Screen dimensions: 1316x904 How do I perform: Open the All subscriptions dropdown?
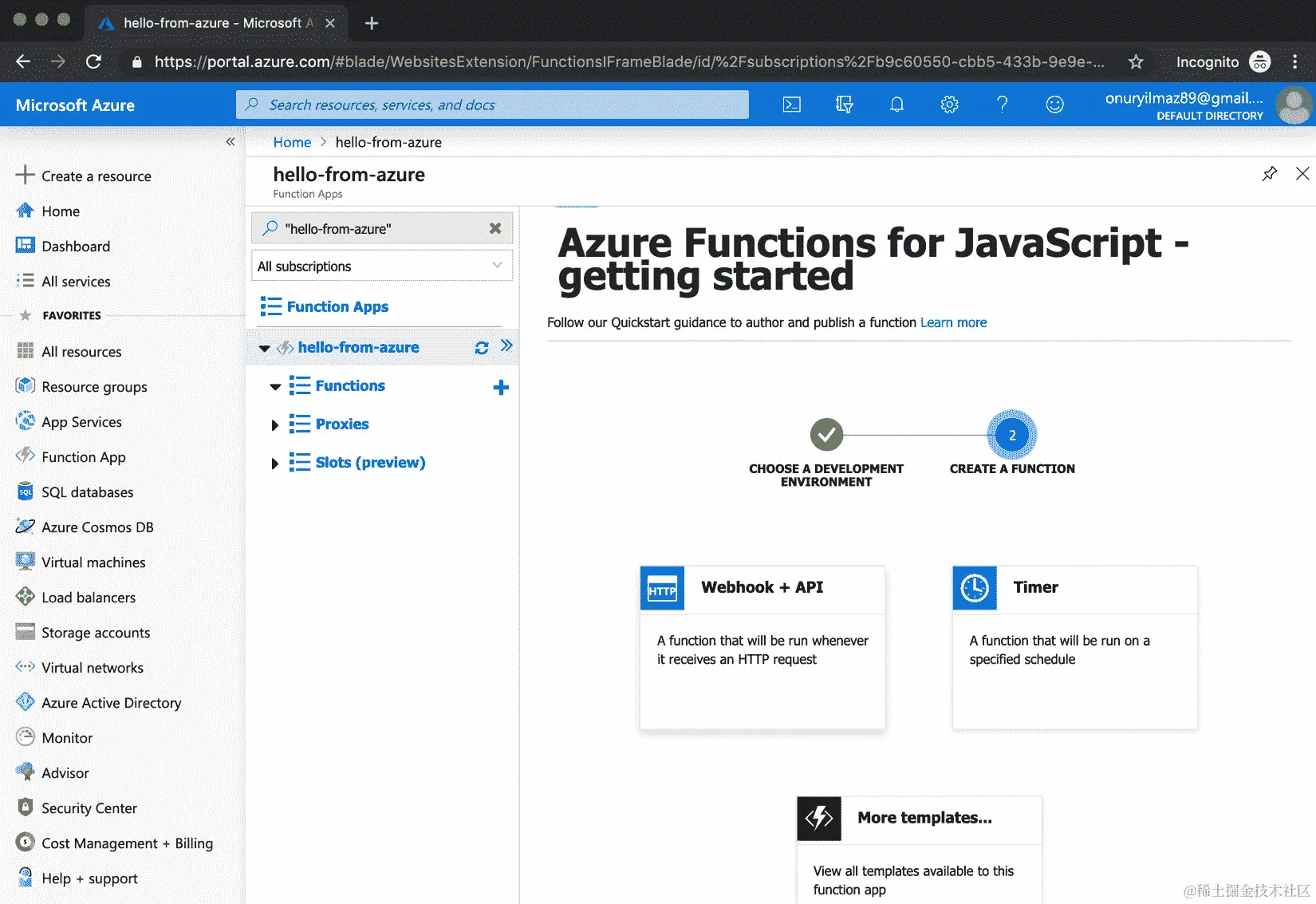point(382,266)
